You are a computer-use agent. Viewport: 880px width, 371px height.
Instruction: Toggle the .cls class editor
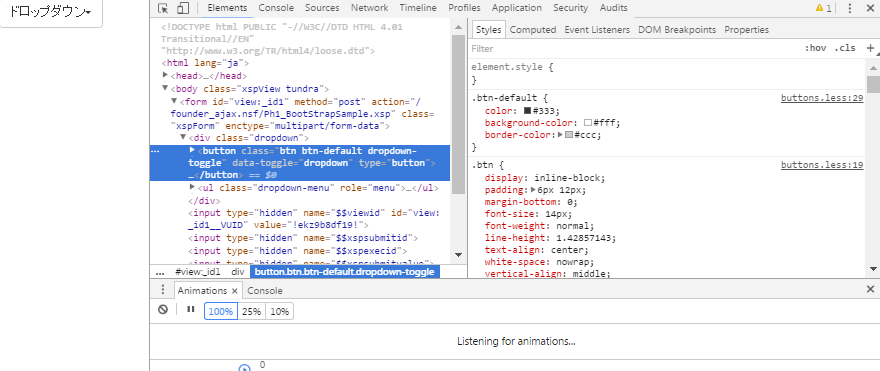(x=845, y=48)
